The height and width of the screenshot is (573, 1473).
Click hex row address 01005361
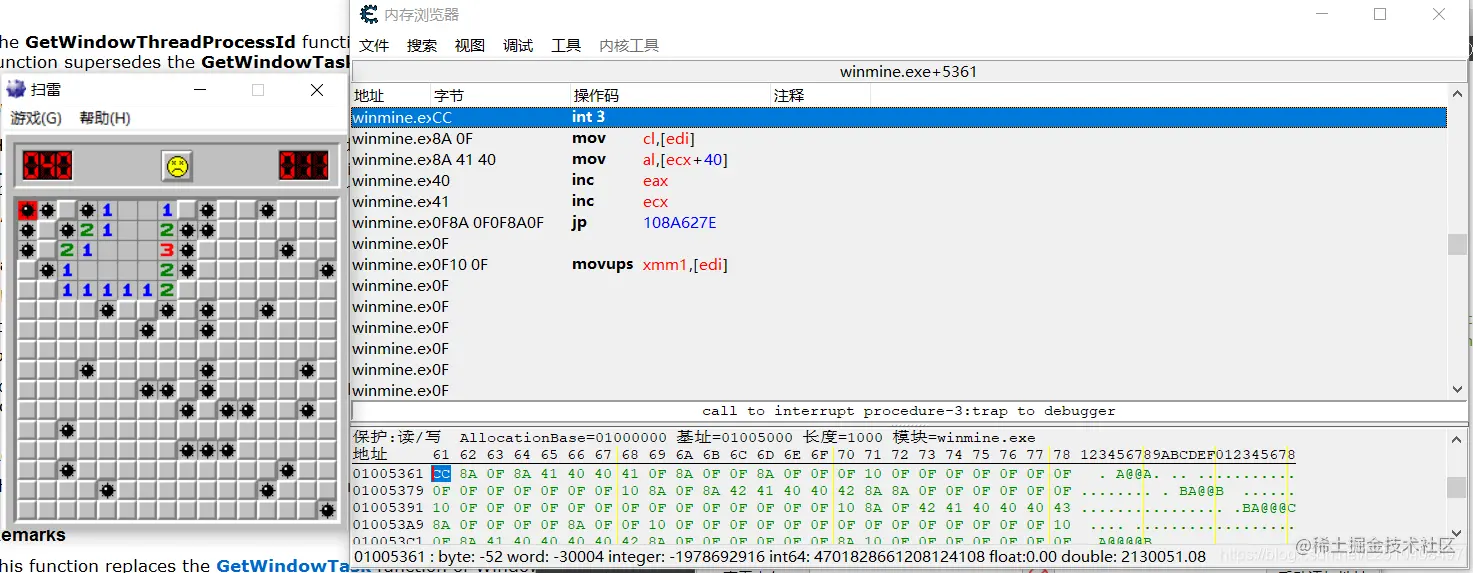pyautogui.click(x=388, y=474)
